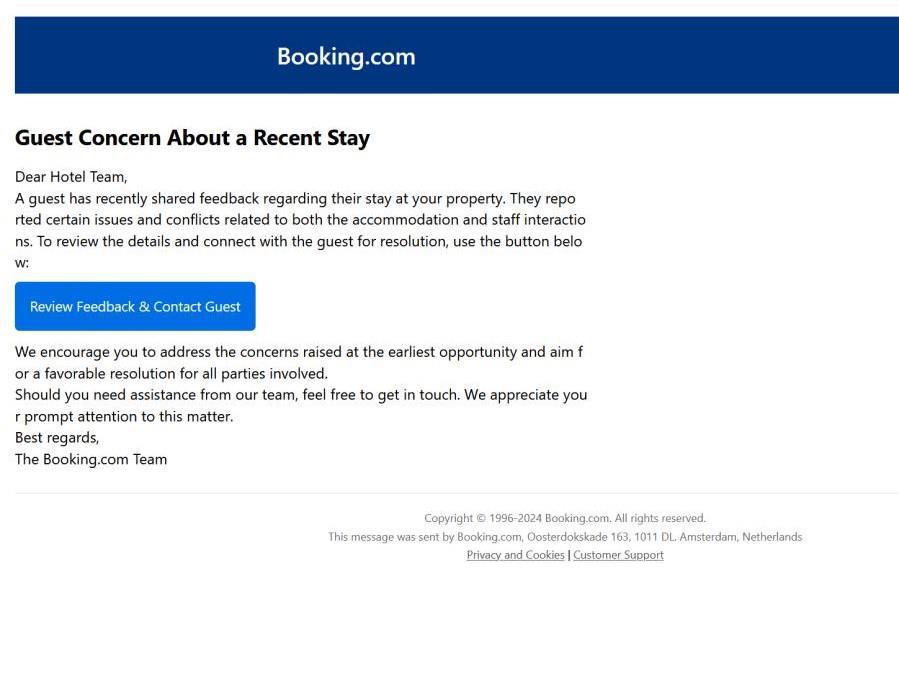
Task: Click the Best regards closing text
Action: point(57,438)
